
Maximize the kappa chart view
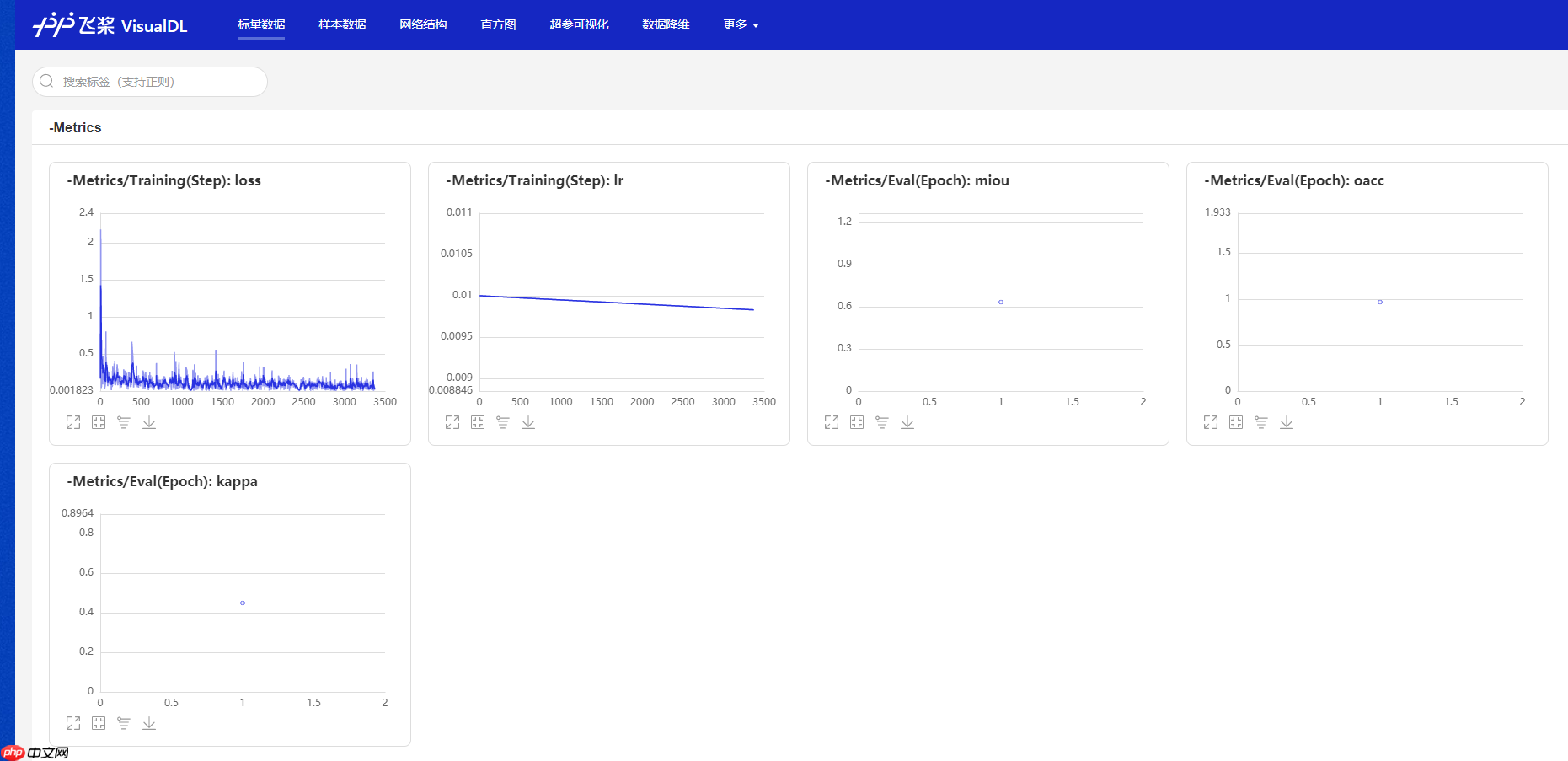[72, 723]
